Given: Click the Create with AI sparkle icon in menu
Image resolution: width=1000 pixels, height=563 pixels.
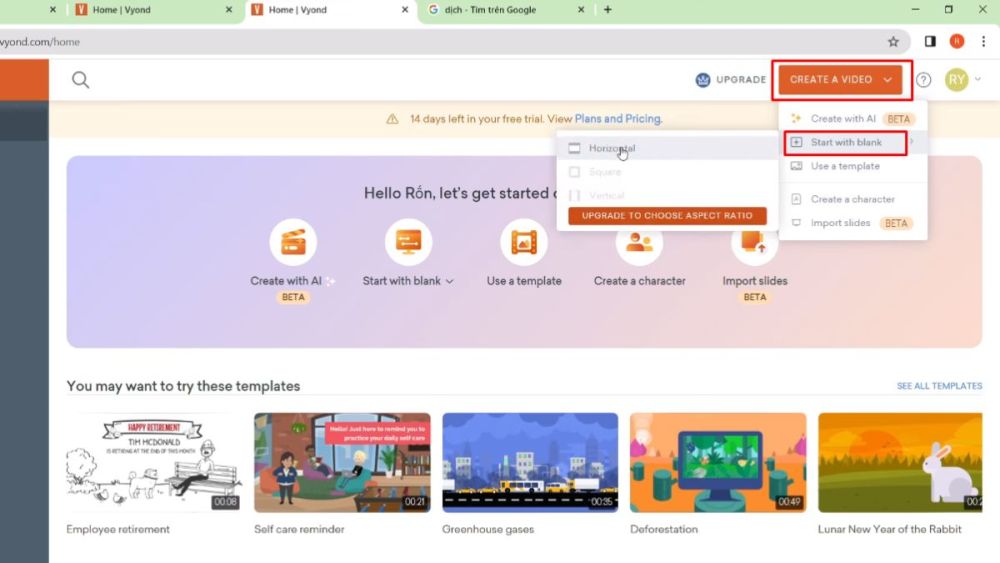Looking at the screenshot, I should 796,119.
